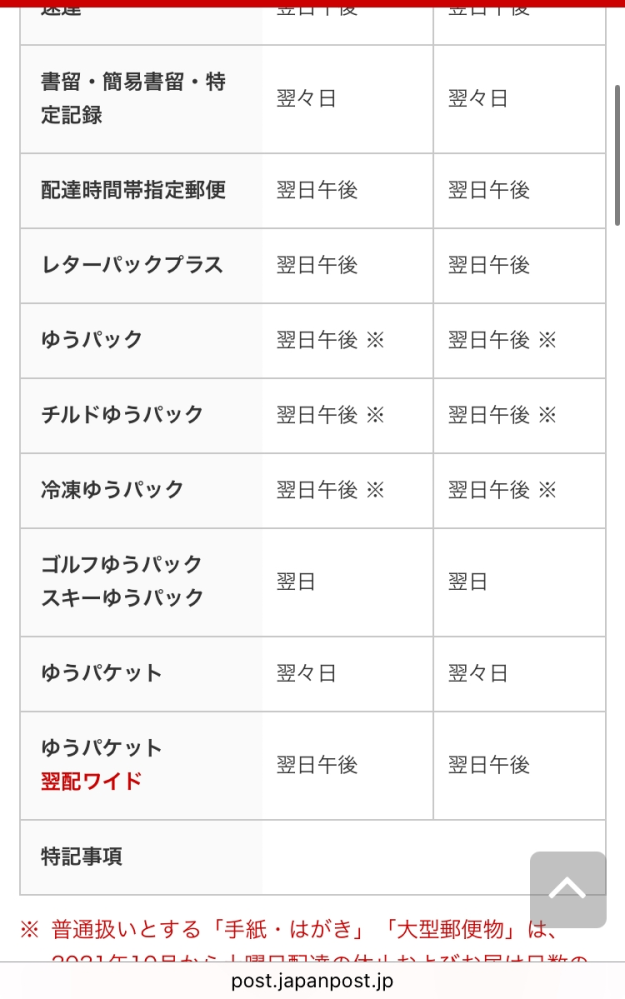Click the page's vertical scrollbar thumb
625x999 pixels.
coord(617,155)
